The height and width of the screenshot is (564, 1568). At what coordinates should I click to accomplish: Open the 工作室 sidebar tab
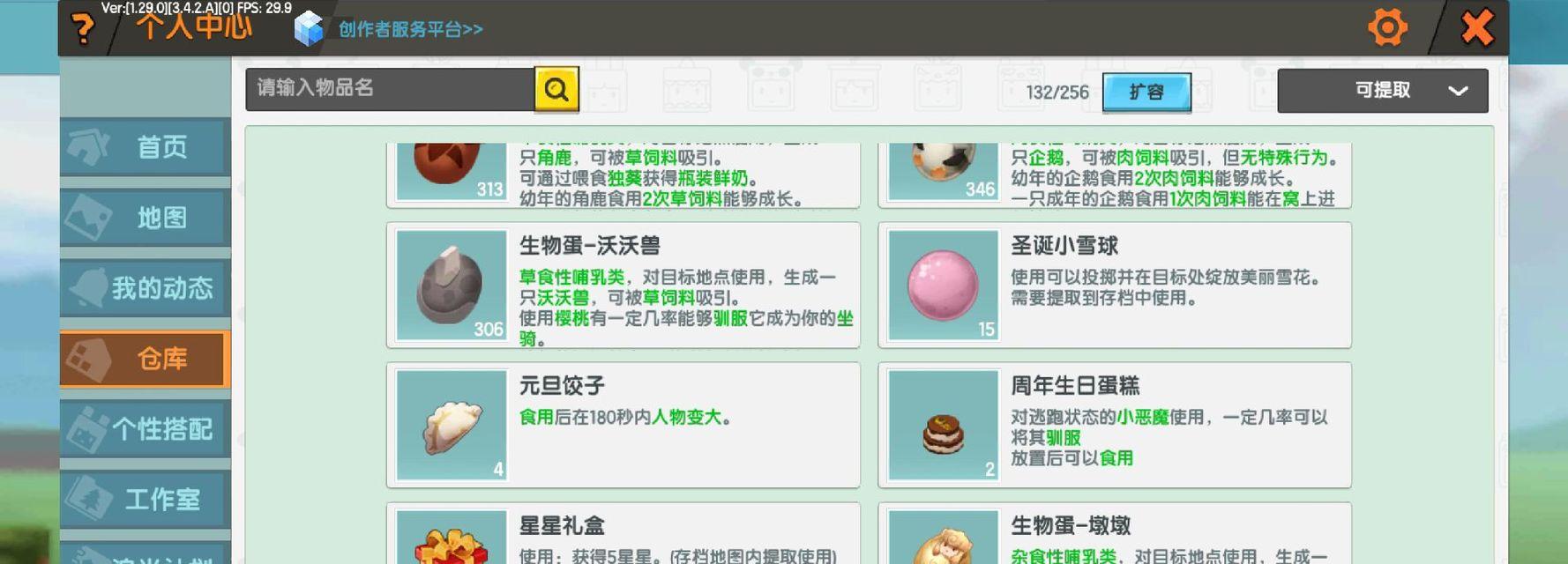146,499
